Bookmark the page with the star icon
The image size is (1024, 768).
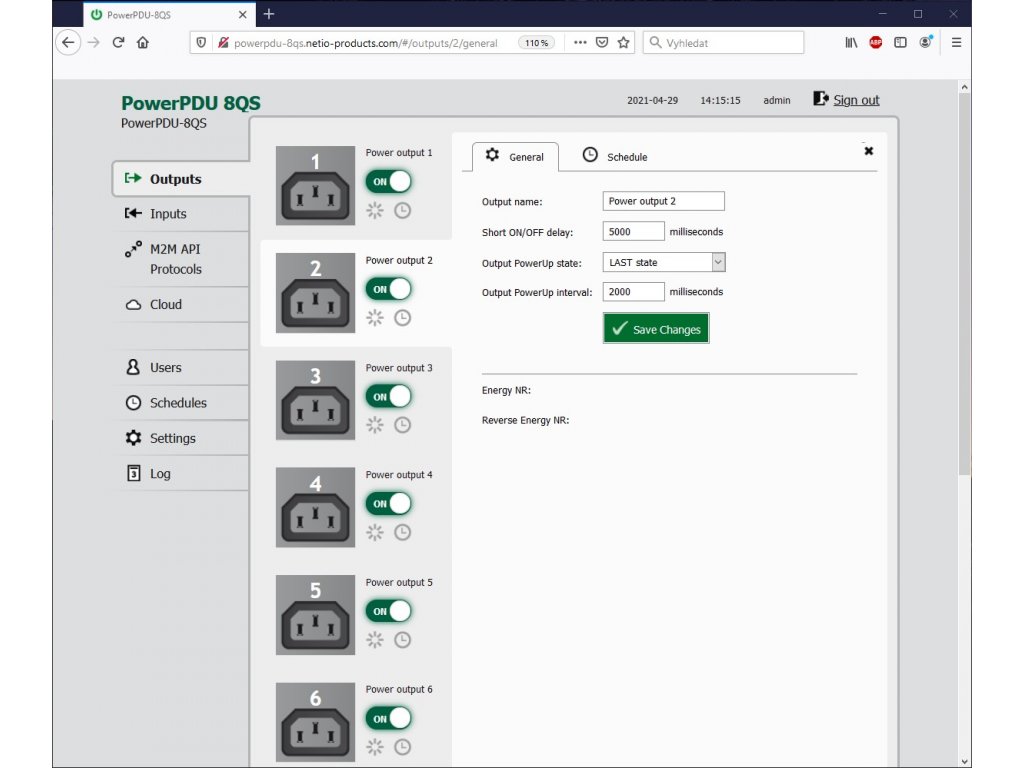[x=624, y=42]
